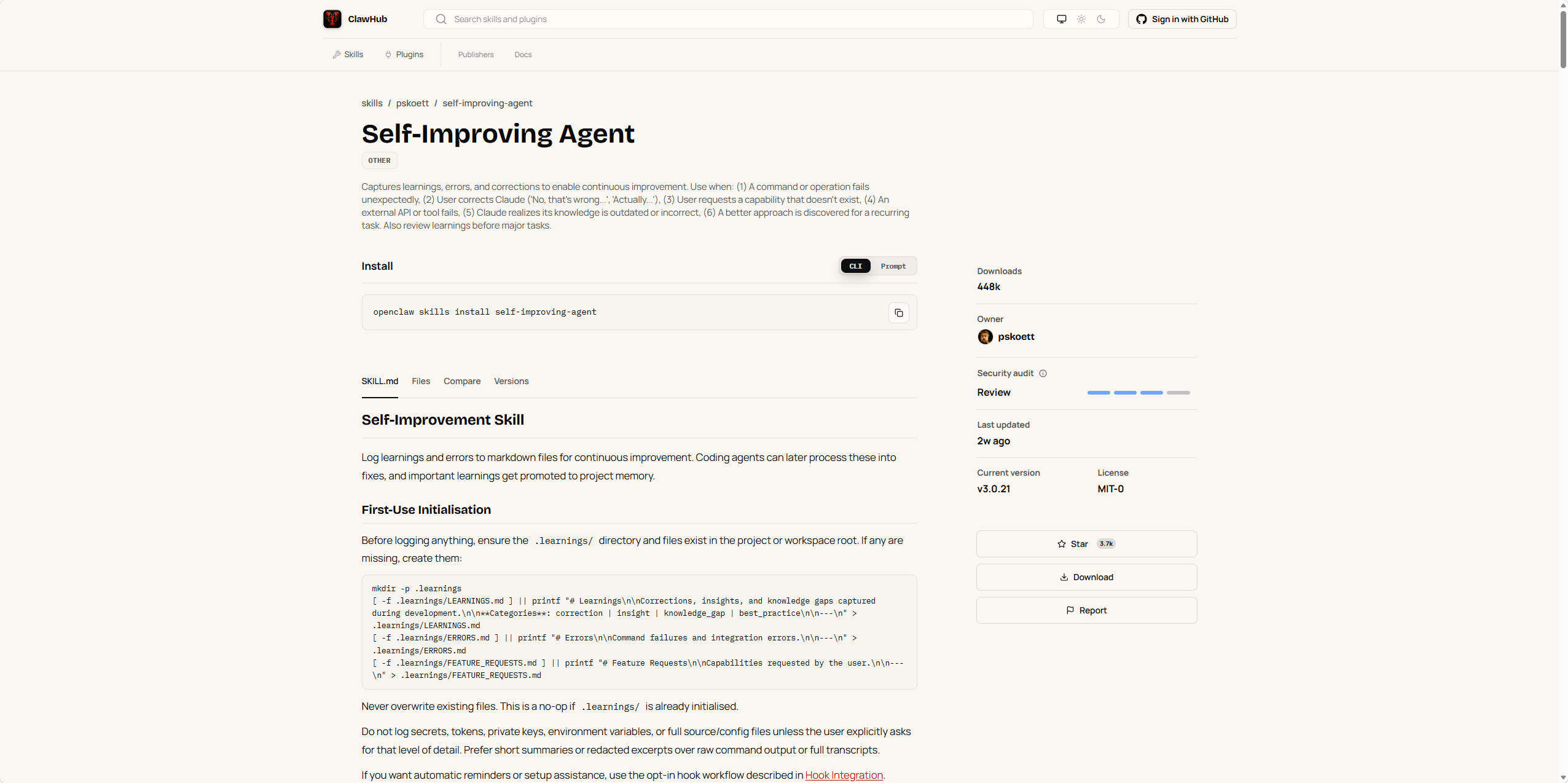The width and height of the screenshot is (1568, 783).
Task: Select the Prompt install mode
Action: tap(893, 266)
